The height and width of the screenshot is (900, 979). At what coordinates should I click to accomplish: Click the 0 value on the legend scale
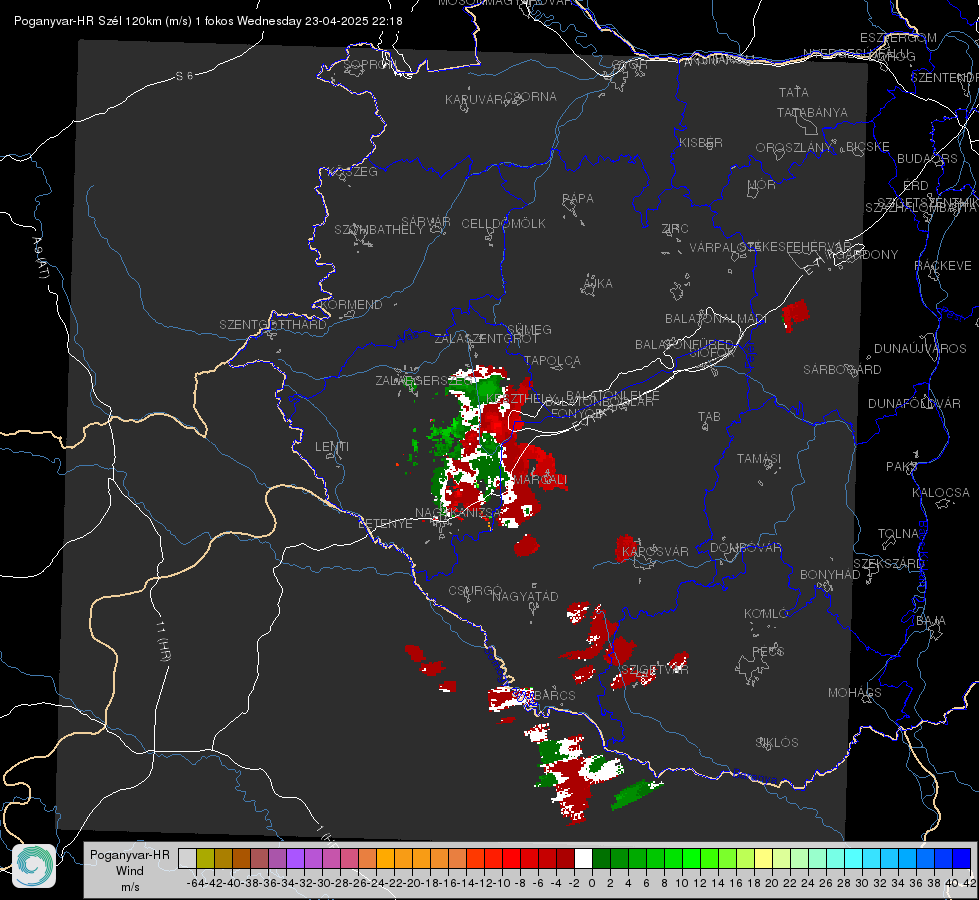[x=592, y=883]
